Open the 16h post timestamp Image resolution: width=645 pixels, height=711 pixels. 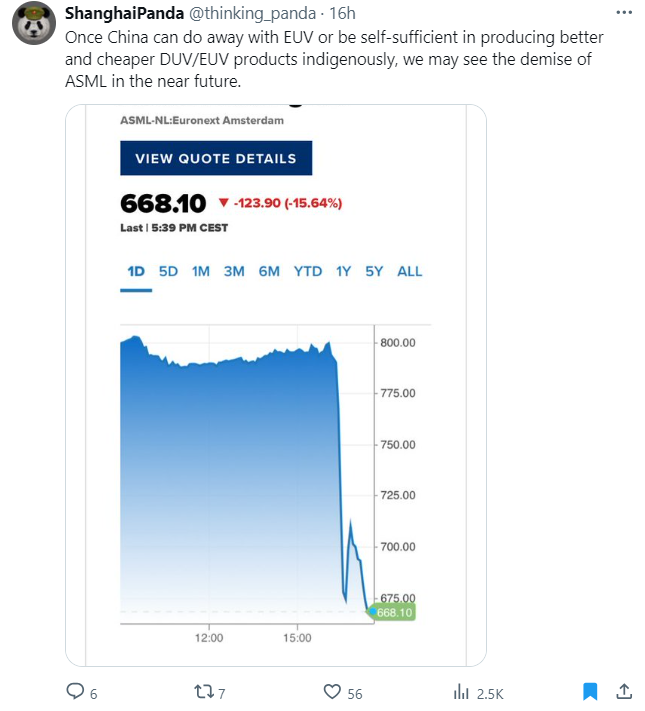click(x=342, y=14)
